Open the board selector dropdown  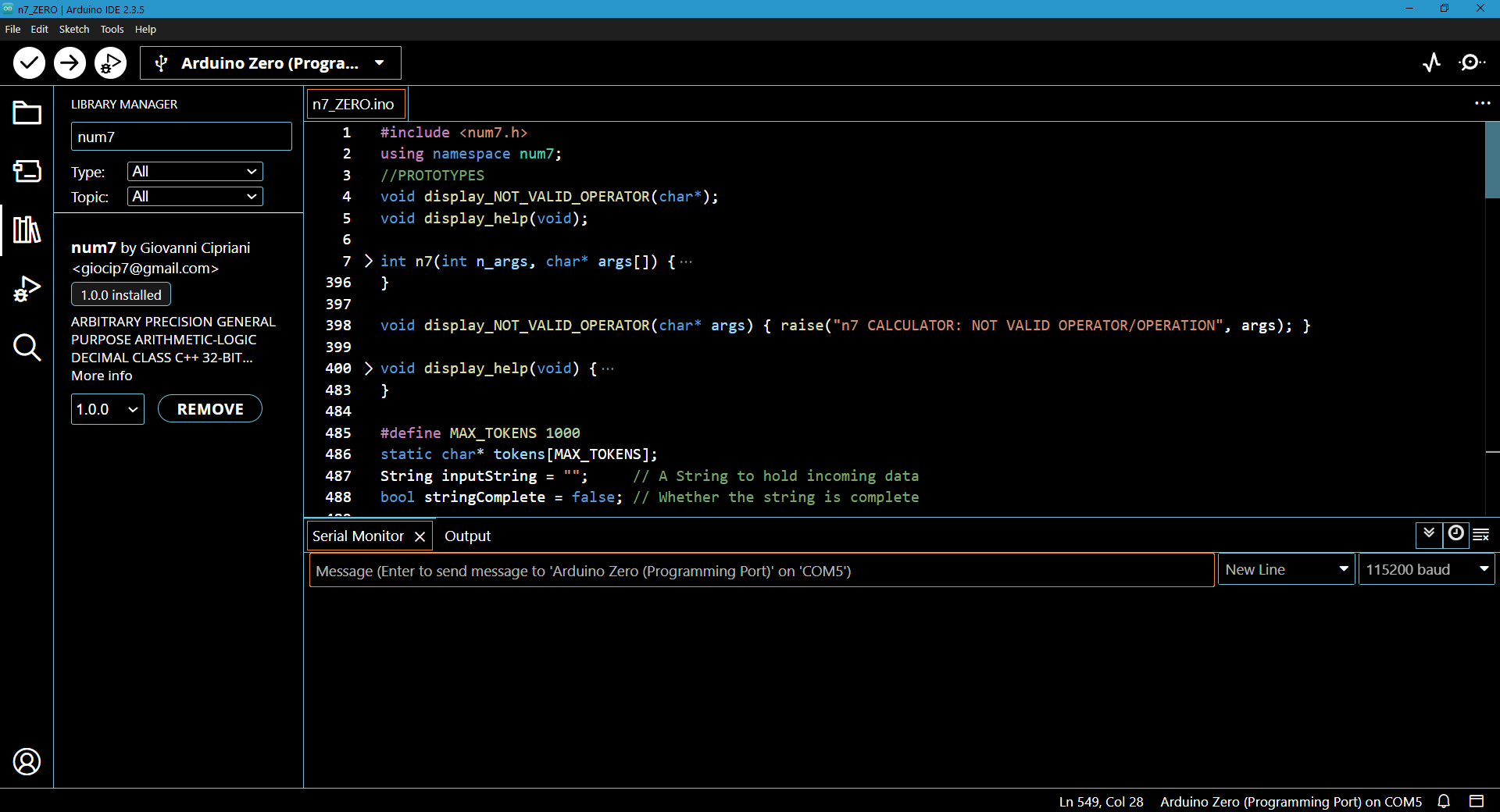click(x=270, y=62)
